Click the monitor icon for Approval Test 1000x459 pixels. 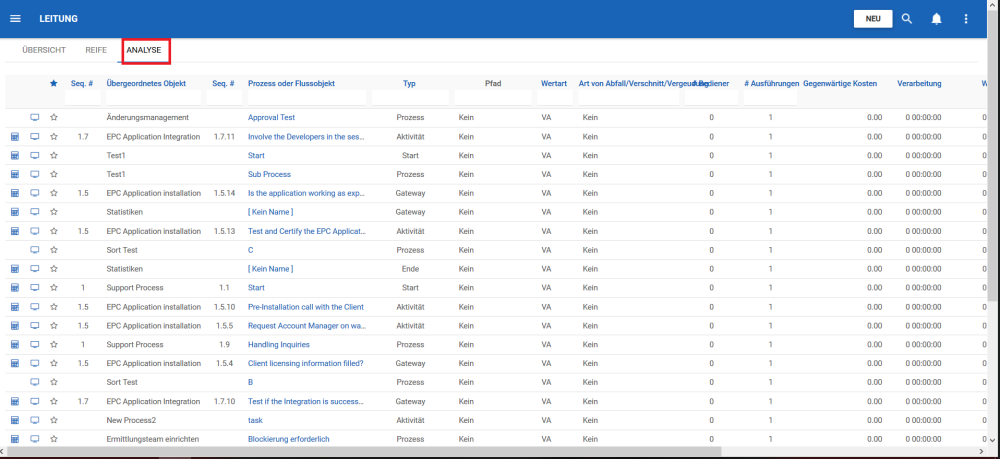pyautogui.click(x=35, y=118)
